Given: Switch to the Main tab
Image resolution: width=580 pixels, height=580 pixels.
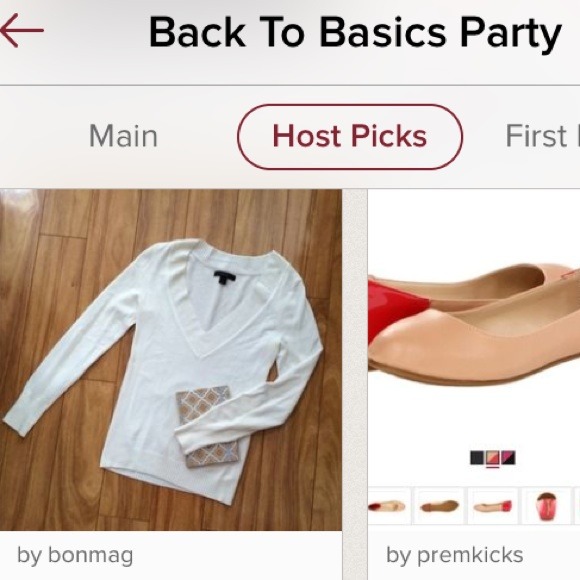Looking at the screenshot, I should [123, 136].
